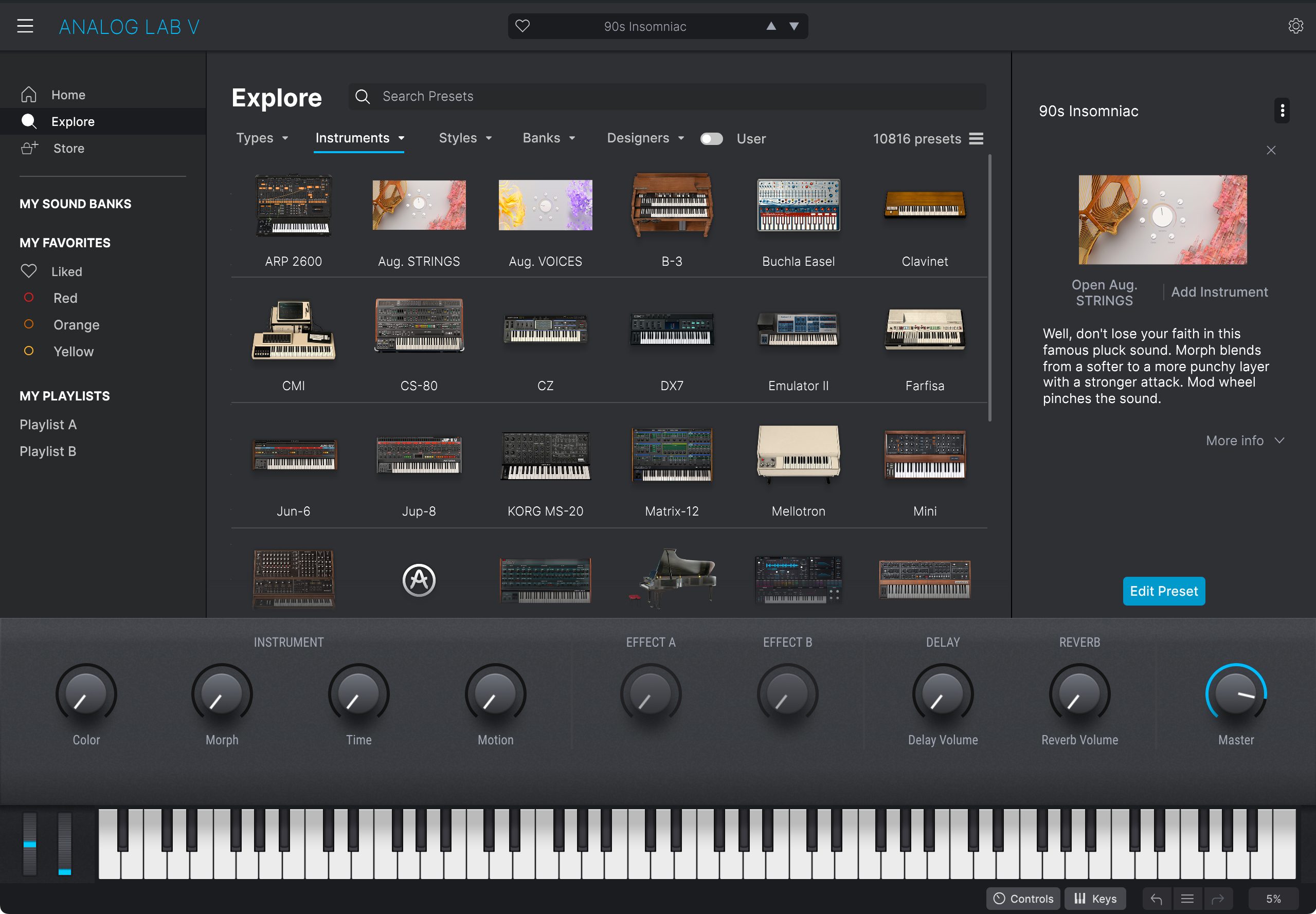Choose the ARP 2600 instrument
1316x914 pixels.
[x=293, y=221]
